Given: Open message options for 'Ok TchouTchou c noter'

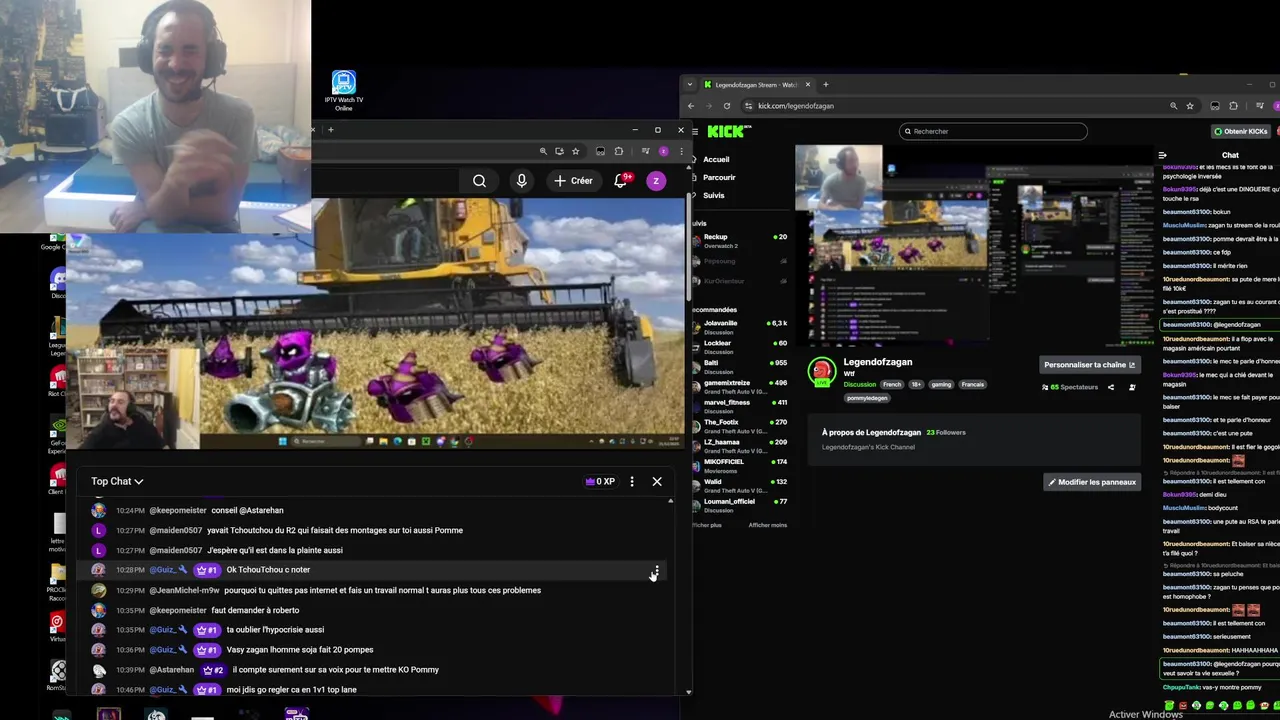Looking at the screenshot, I should point(656,571).
